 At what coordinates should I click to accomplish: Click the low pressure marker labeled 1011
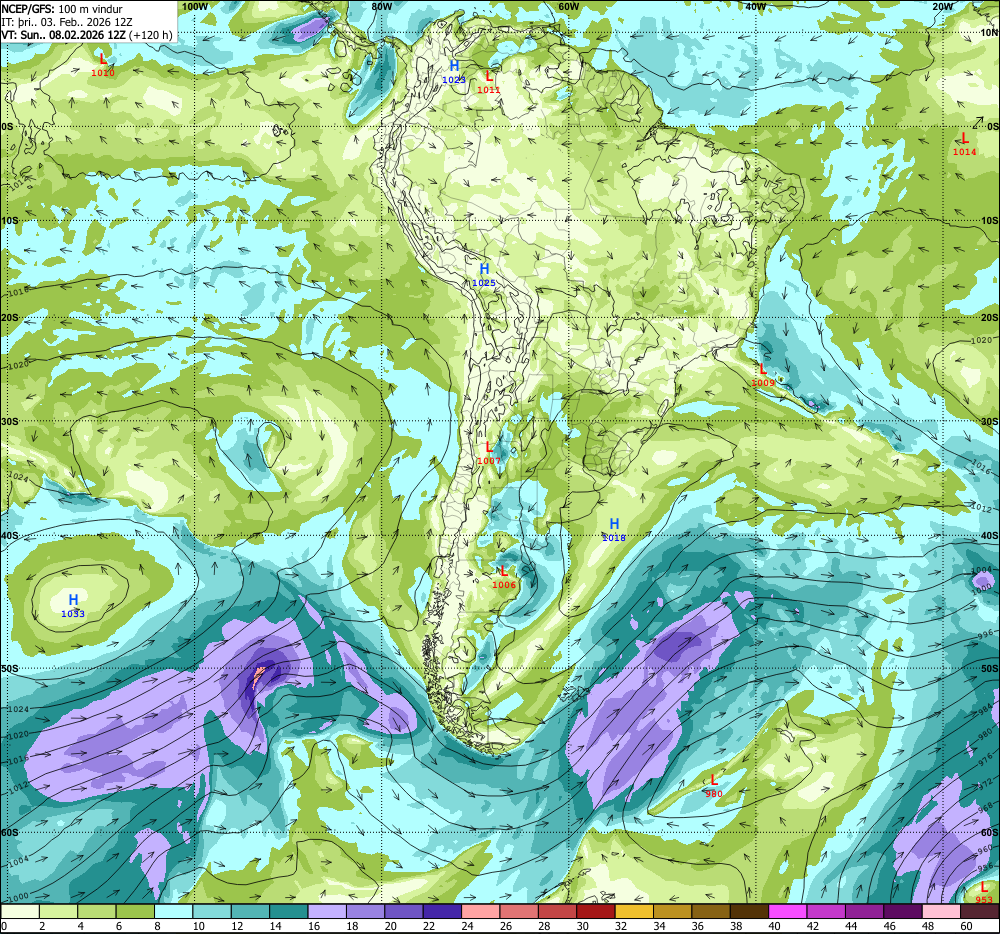[489, 82]
